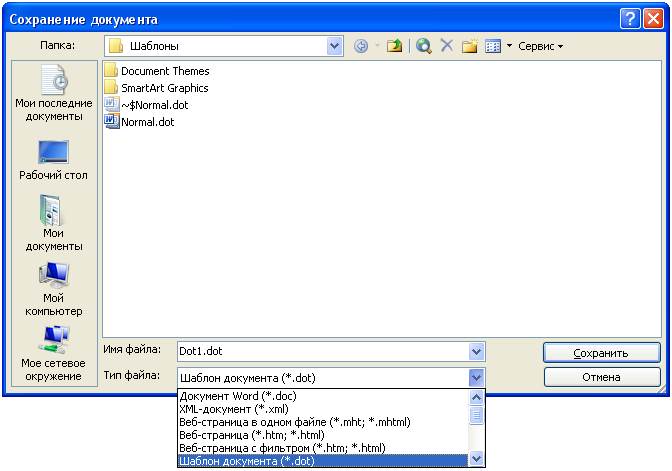Create a new folder
672x471 pixels.
point(470,46)
